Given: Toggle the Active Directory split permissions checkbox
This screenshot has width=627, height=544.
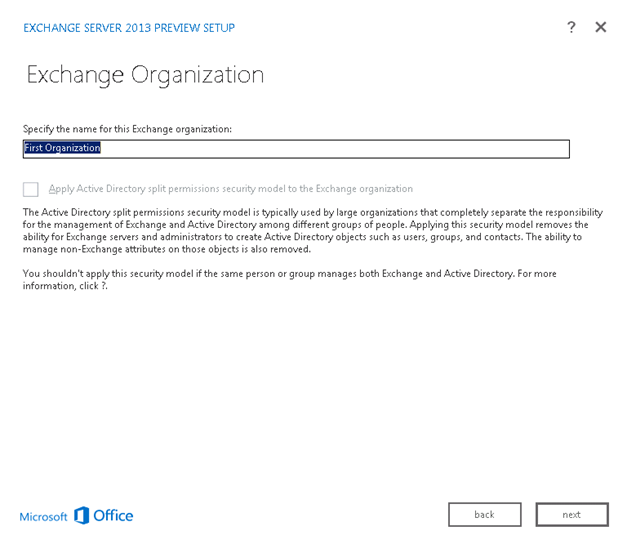Looking at the screenshot, I should pos(31,189).
